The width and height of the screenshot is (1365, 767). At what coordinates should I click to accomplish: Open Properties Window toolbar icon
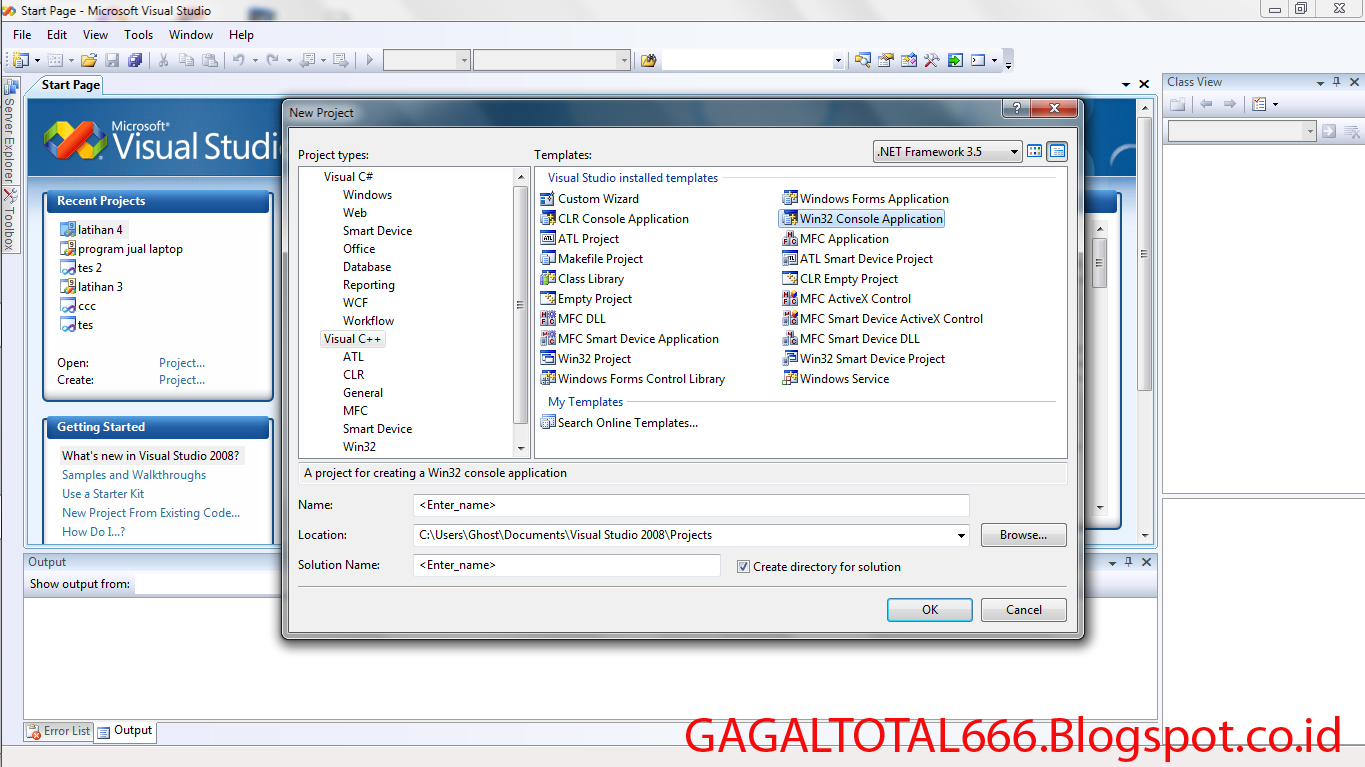[x=886, y=60]
